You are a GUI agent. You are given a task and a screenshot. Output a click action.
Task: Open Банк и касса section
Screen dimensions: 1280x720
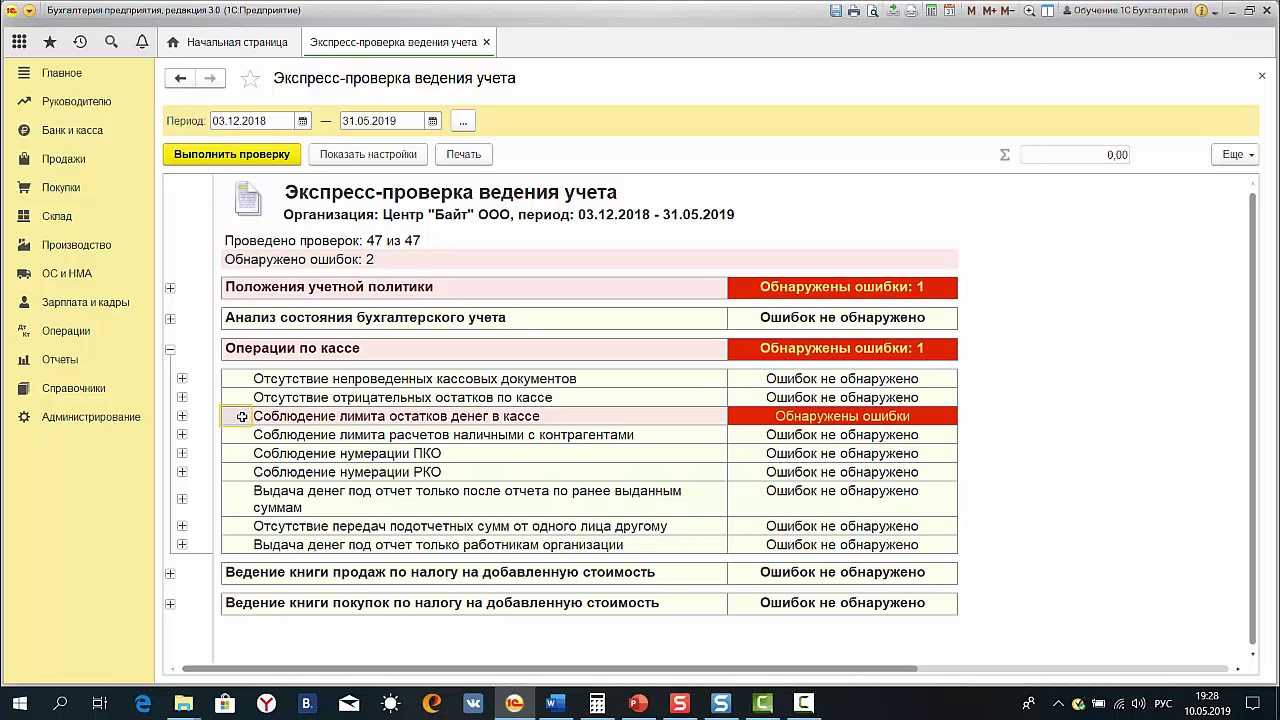72,130
